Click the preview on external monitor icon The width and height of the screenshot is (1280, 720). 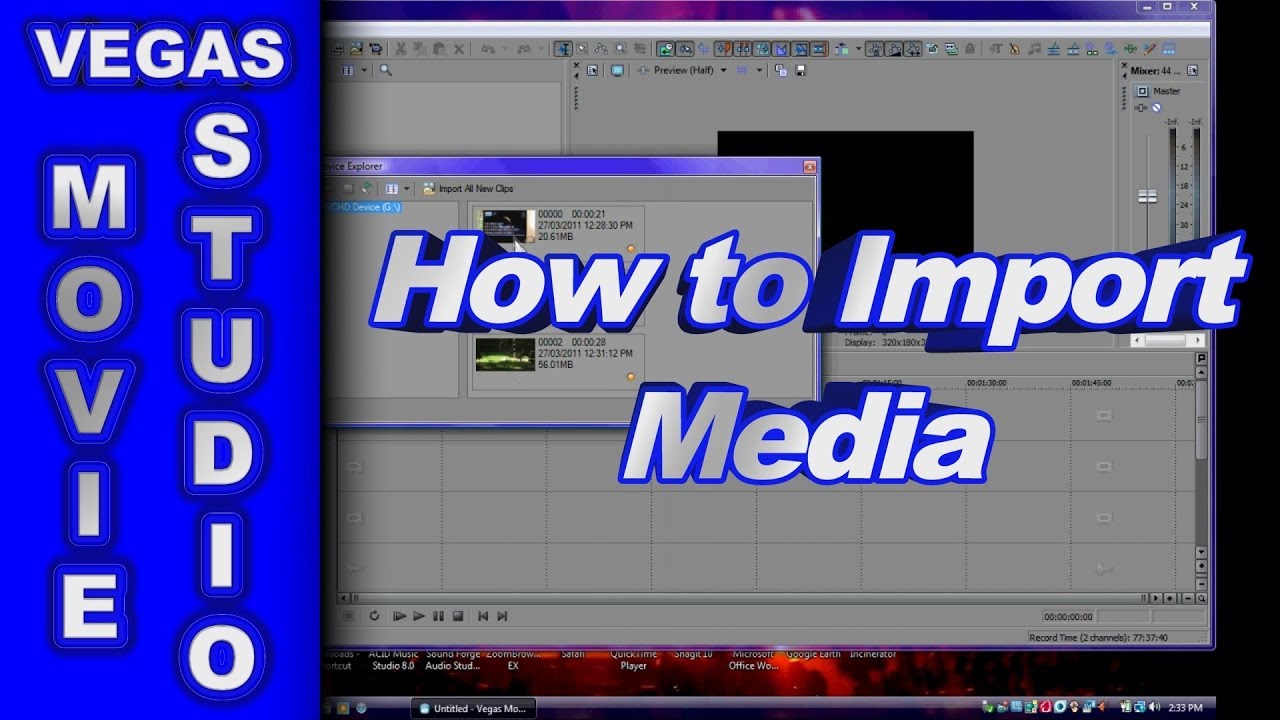617,70
